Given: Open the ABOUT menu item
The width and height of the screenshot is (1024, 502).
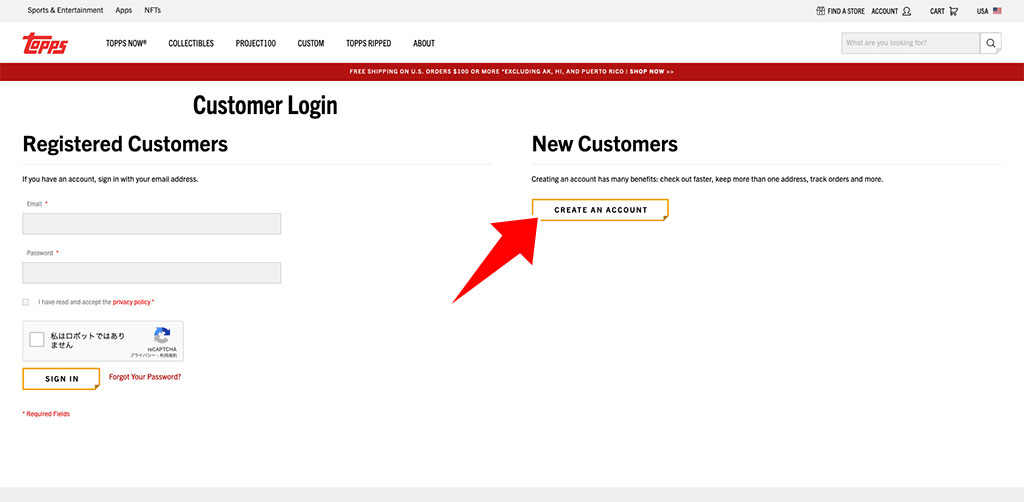Looking at the screenshot, I should (x=424, y=43).
